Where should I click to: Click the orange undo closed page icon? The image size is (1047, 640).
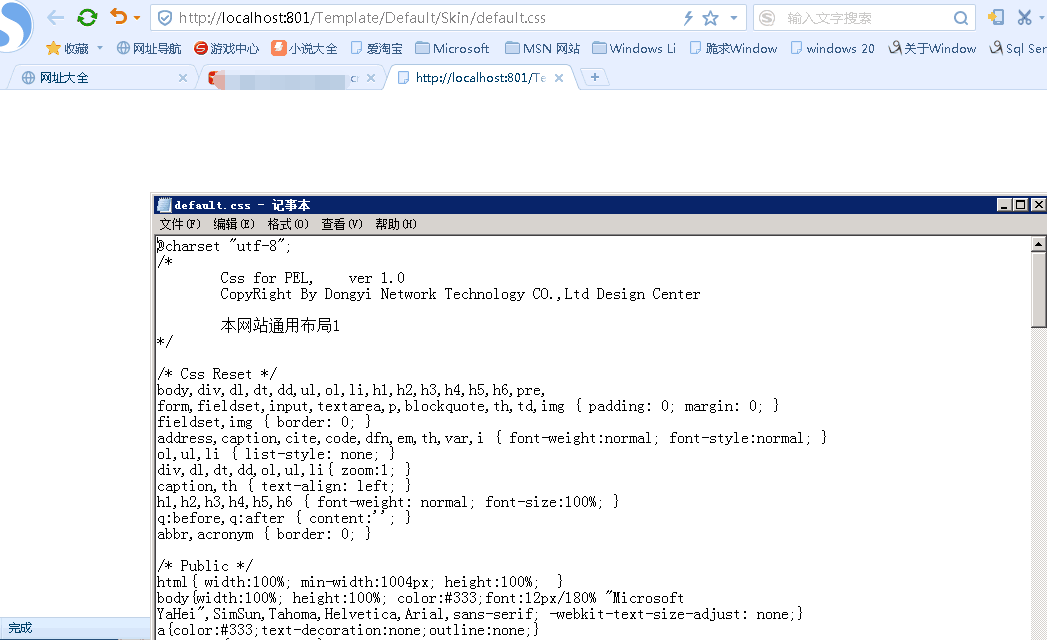(x=118, y=17)
